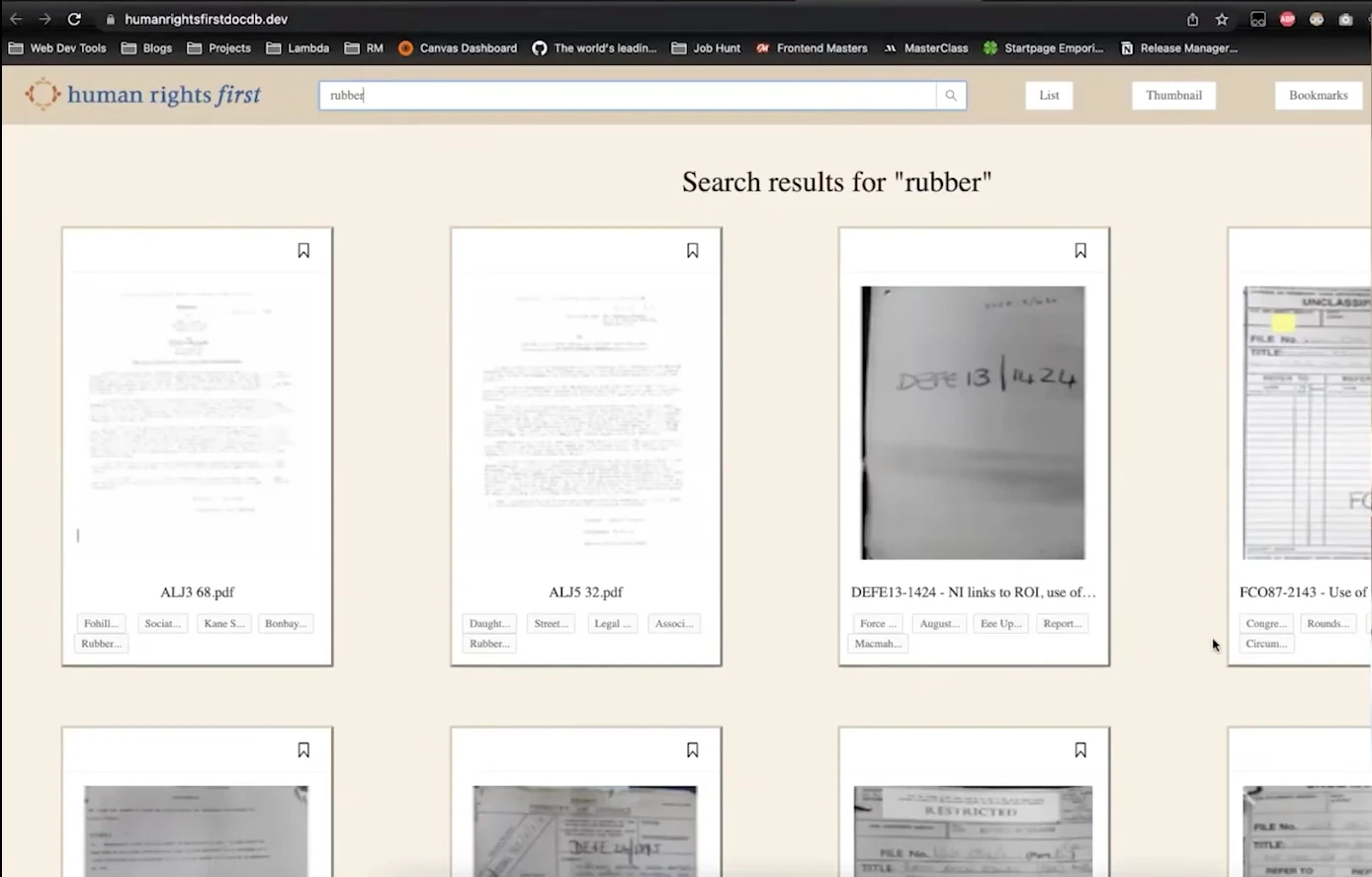Bookmark the ALJ3 68.pdf document
This screenshot has height=877, width=1372.
pos(303,250)
